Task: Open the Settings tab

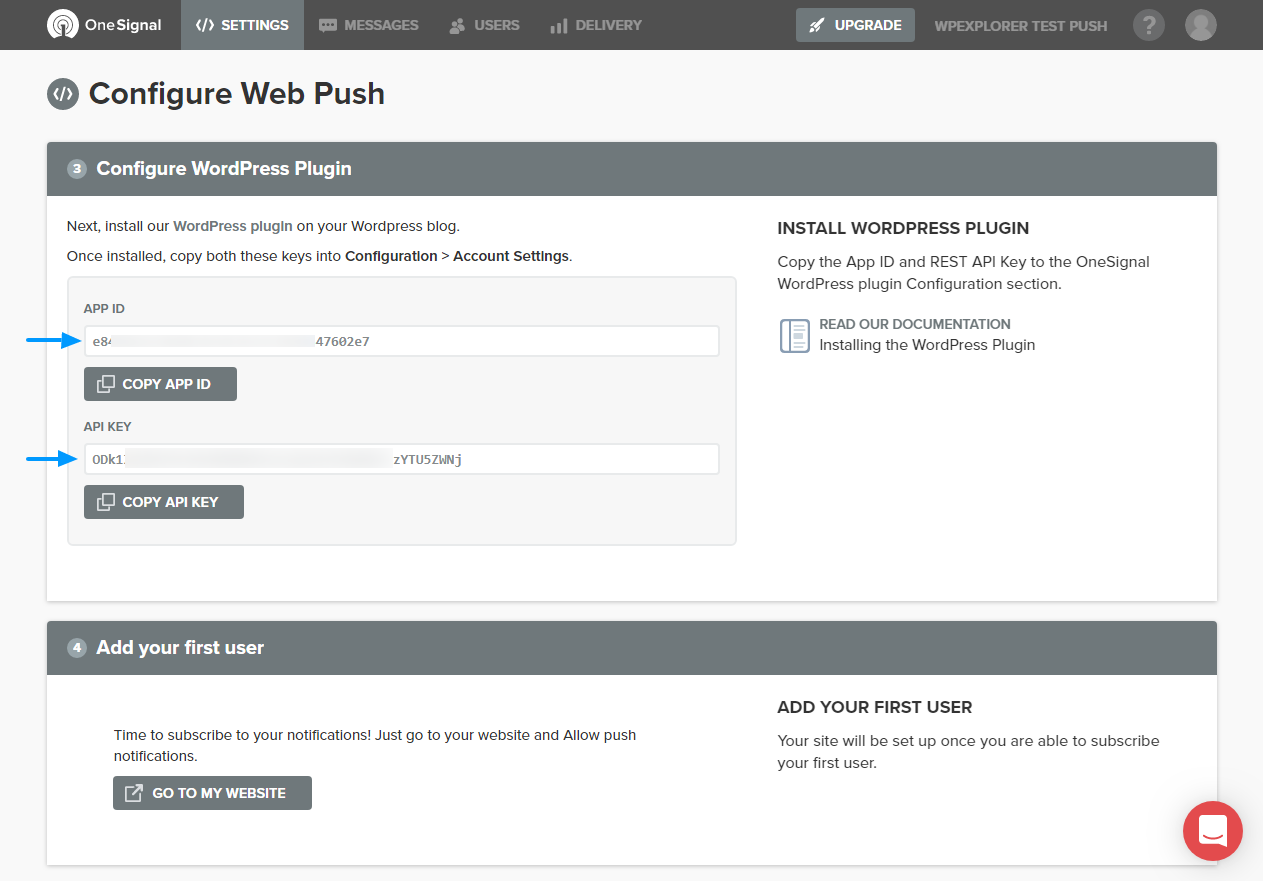Action: 242,25
